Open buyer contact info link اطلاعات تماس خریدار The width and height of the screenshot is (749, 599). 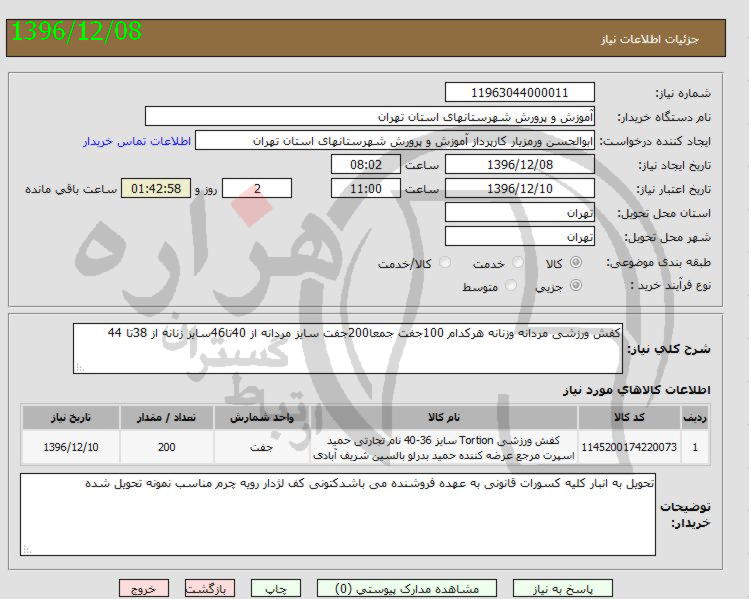[x=137, y=141]
